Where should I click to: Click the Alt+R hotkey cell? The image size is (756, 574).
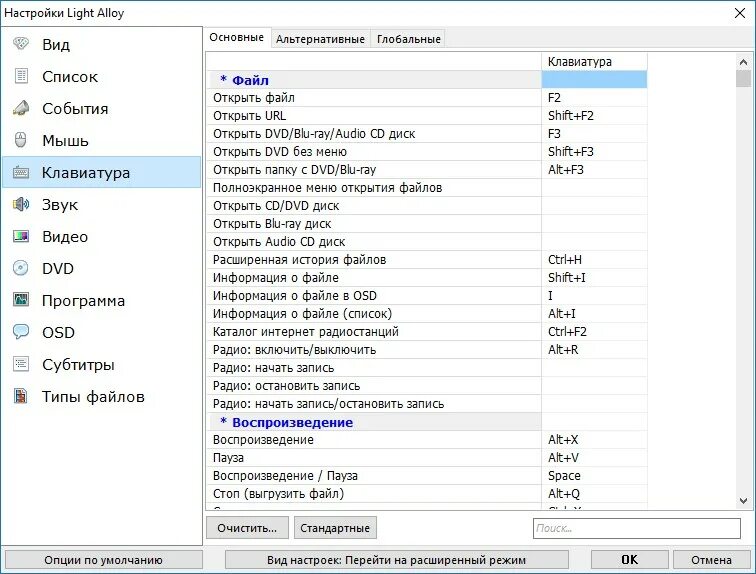click(x=594, y=349)
